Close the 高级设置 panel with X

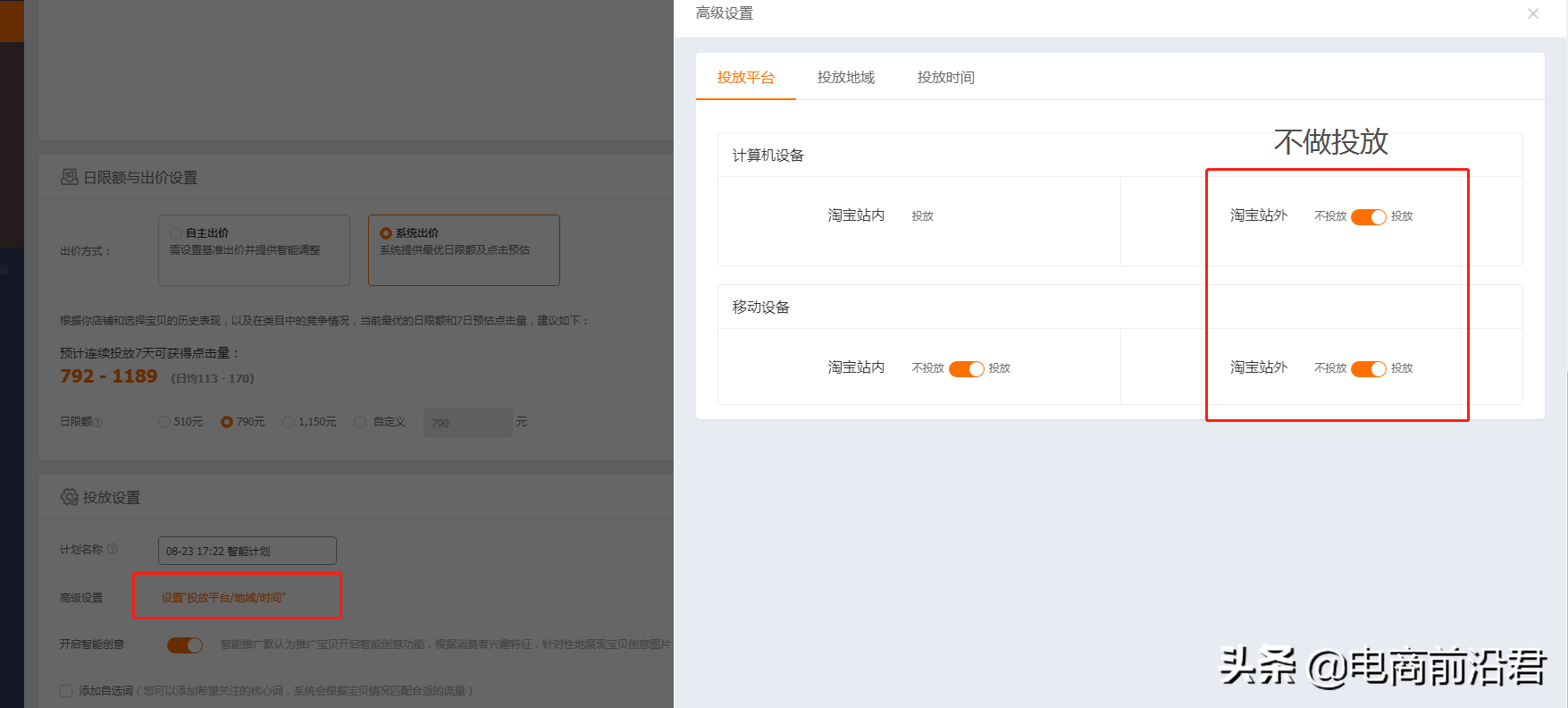coord(1532,13)
